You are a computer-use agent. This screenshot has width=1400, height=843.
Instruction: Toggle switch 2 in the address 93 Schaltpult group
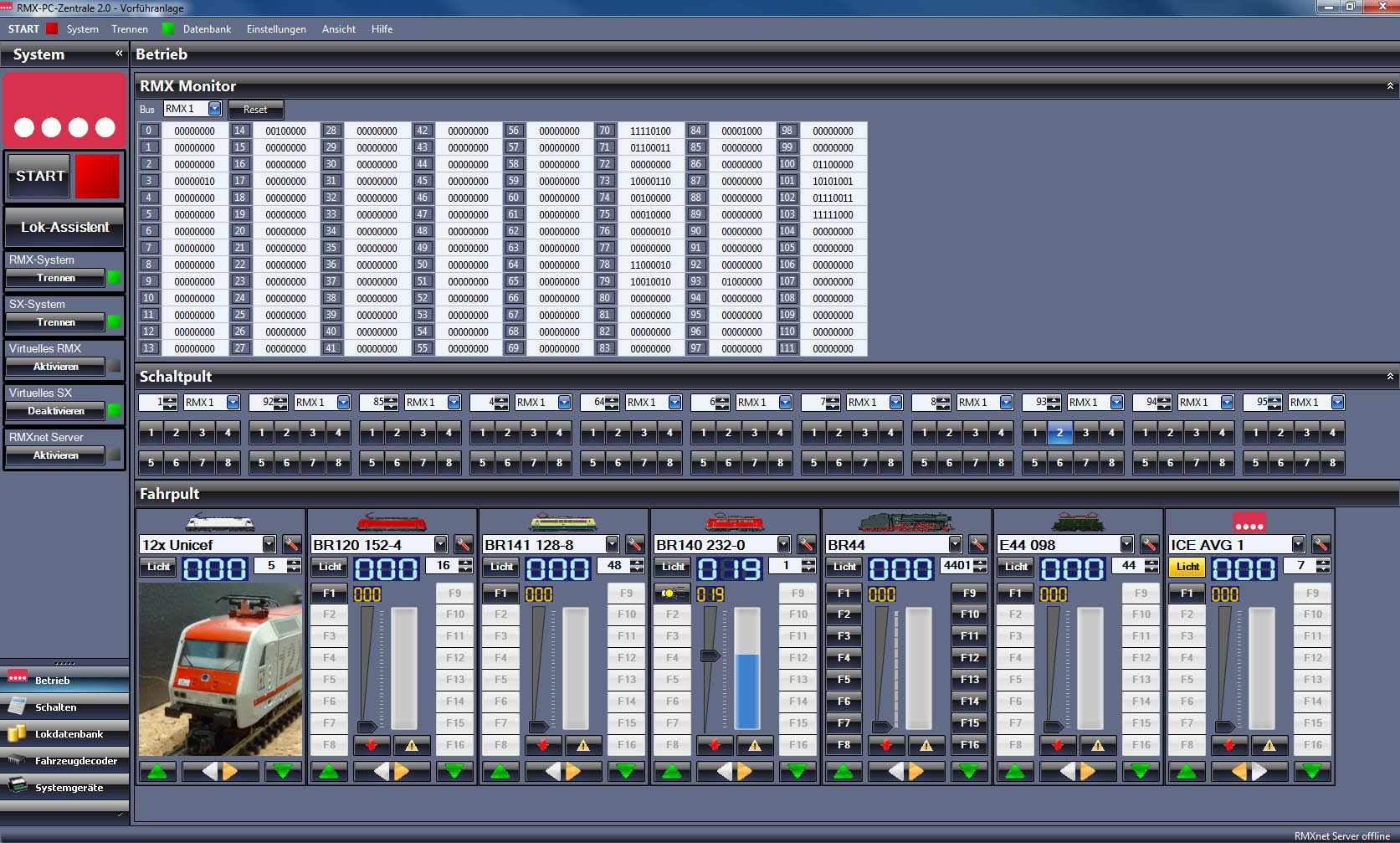(1059, 433)
